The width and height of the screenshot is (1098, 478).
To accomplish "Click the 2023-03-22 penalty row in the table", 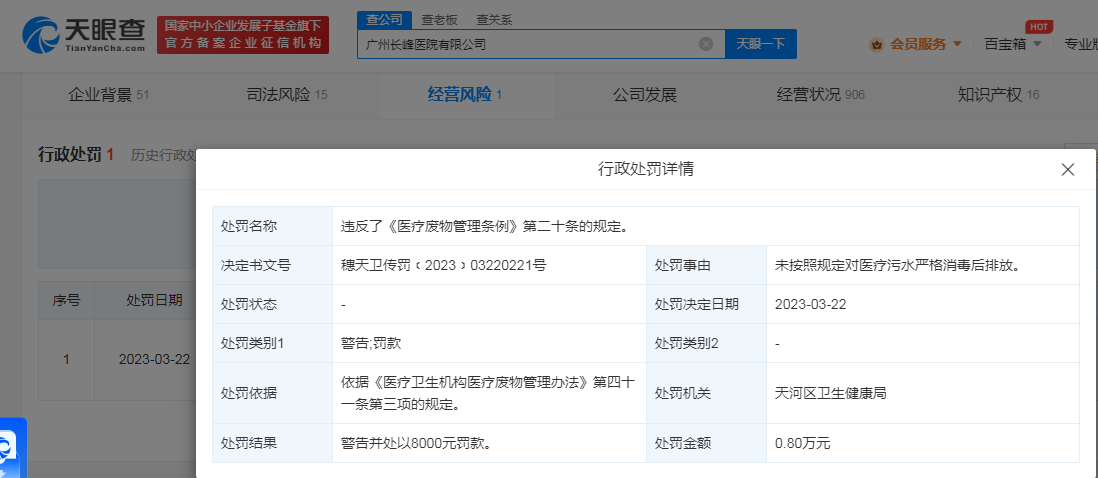I will (154, 359).
